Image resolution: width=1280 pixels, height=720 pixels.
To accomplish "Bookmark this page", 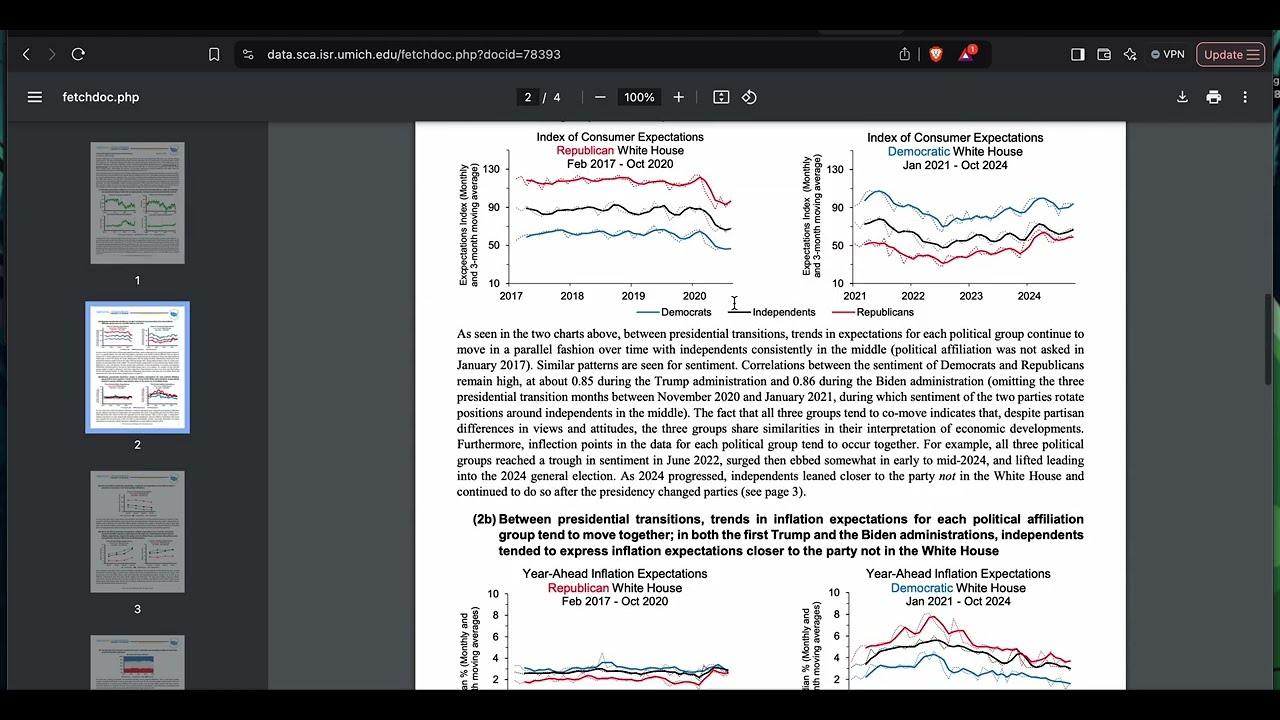I will coord(214,54).
